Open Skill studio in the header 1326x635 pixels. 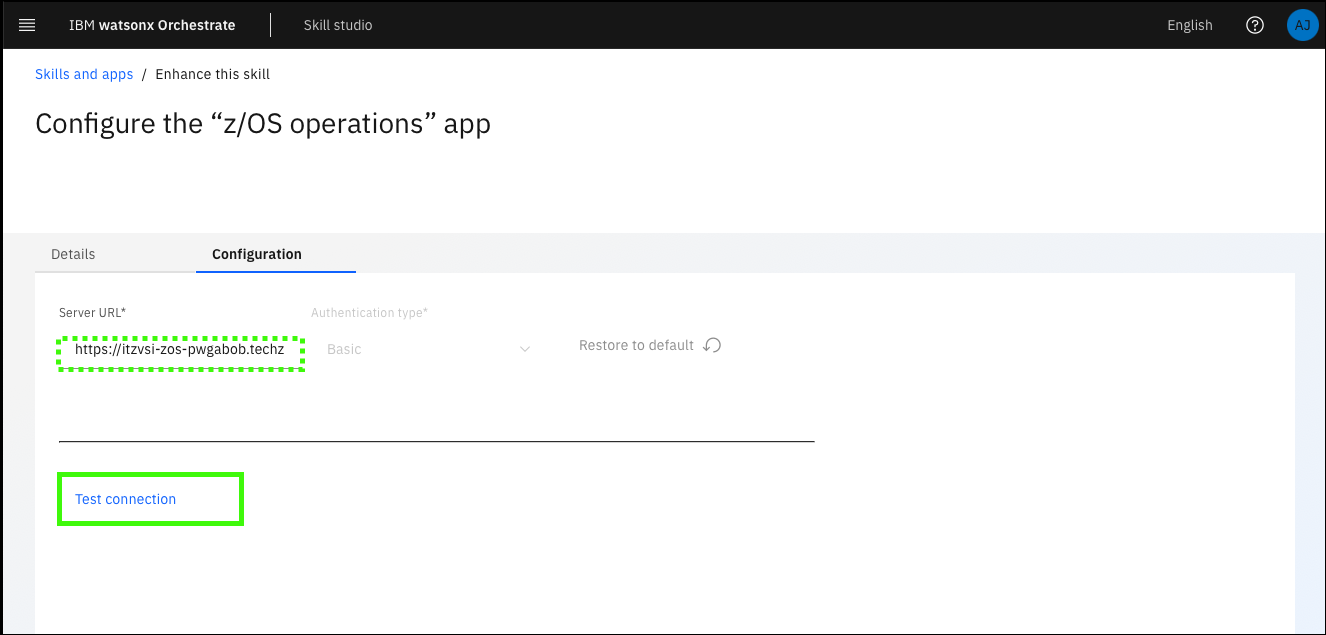[338, 25]
